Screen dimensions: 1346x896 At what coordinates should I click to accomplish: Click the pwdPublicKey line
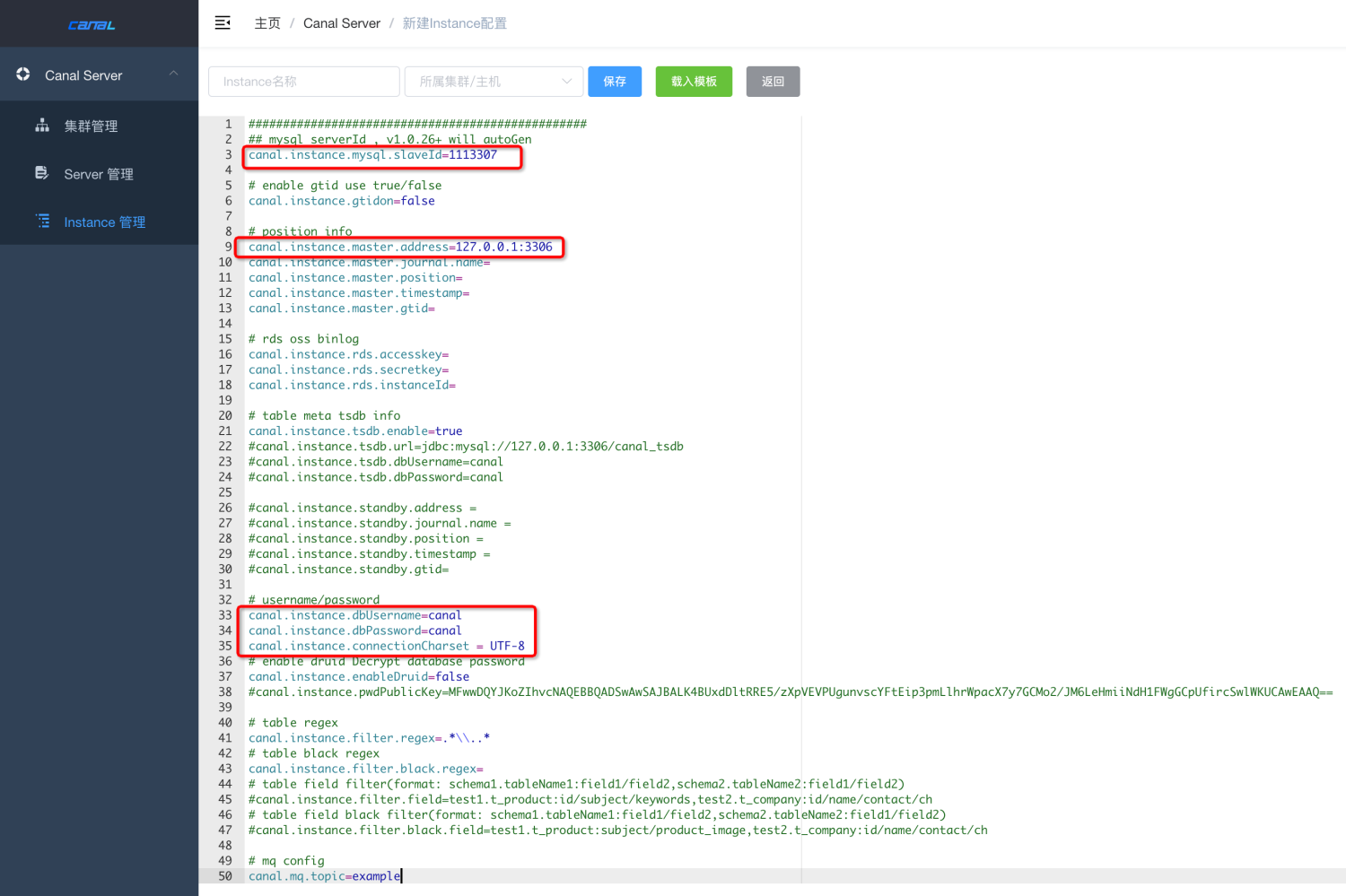[791, 692]
